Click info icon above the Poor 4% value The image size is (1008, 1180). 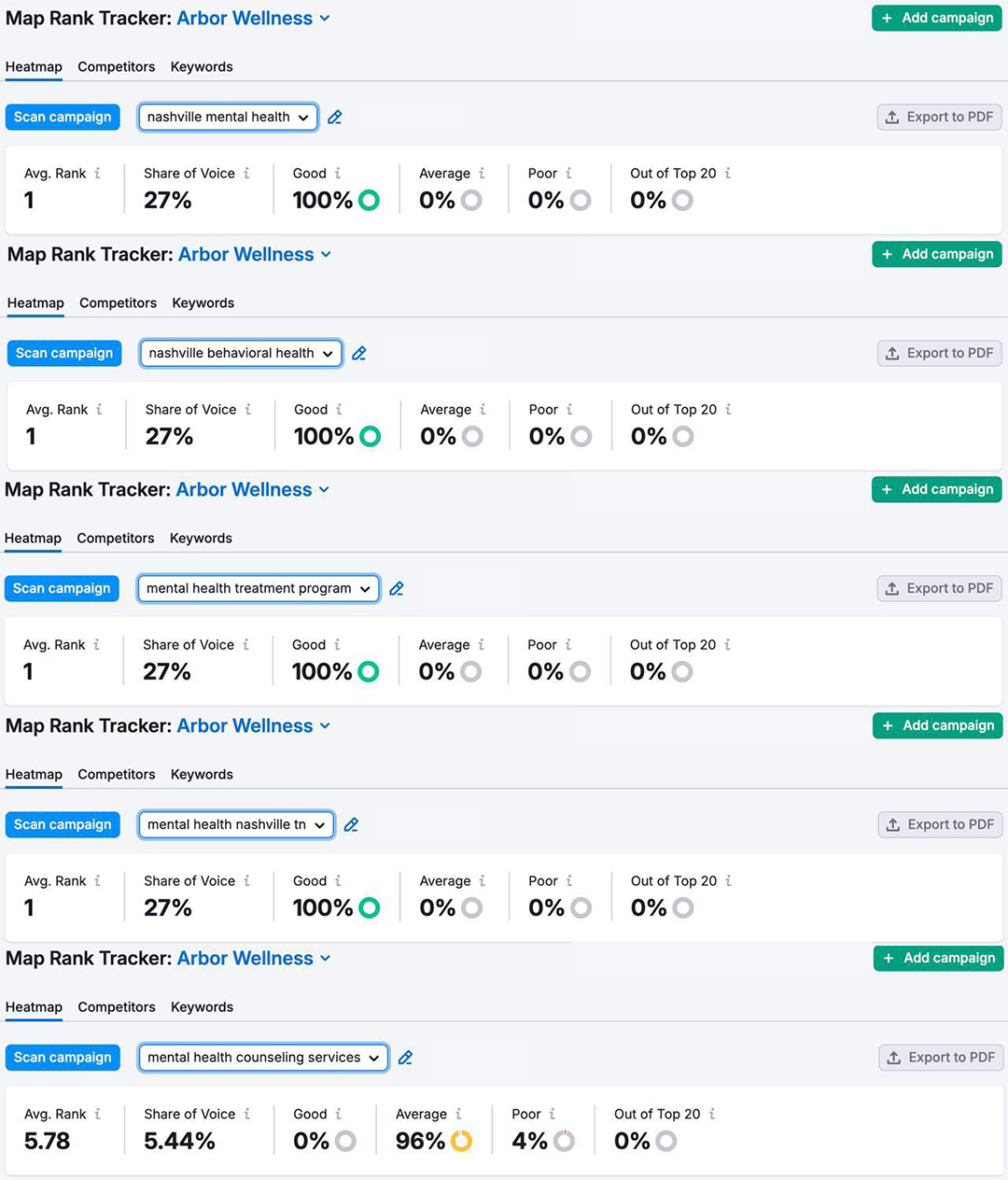pyautogui.click(x=553, y=1114)
